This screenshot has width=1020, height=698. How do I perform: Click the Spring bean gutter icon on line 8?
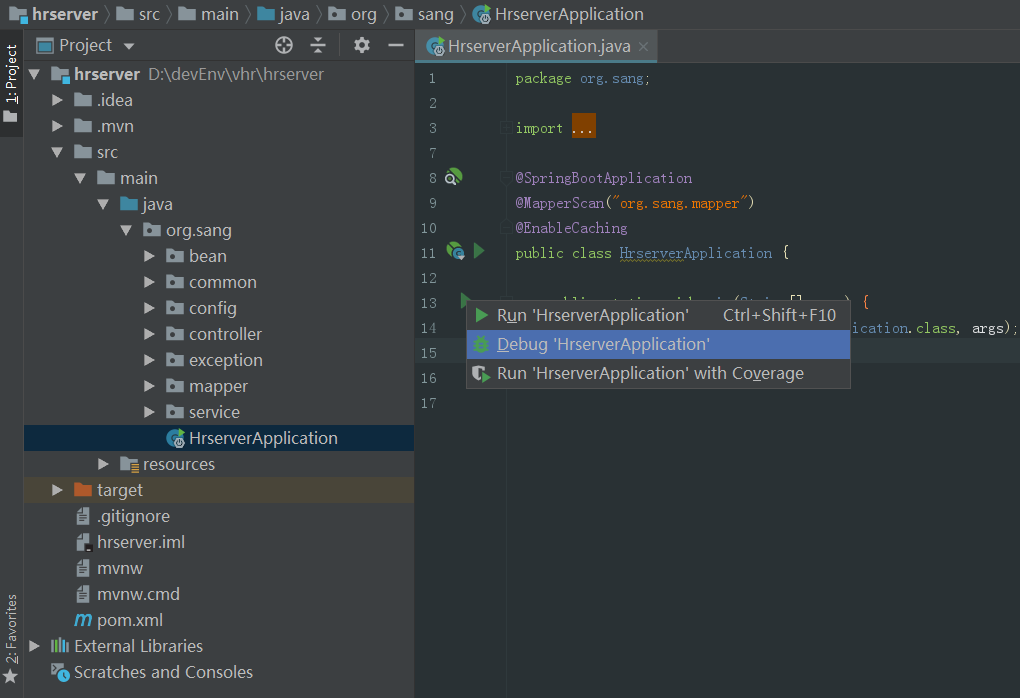click(x=454, y=177)
